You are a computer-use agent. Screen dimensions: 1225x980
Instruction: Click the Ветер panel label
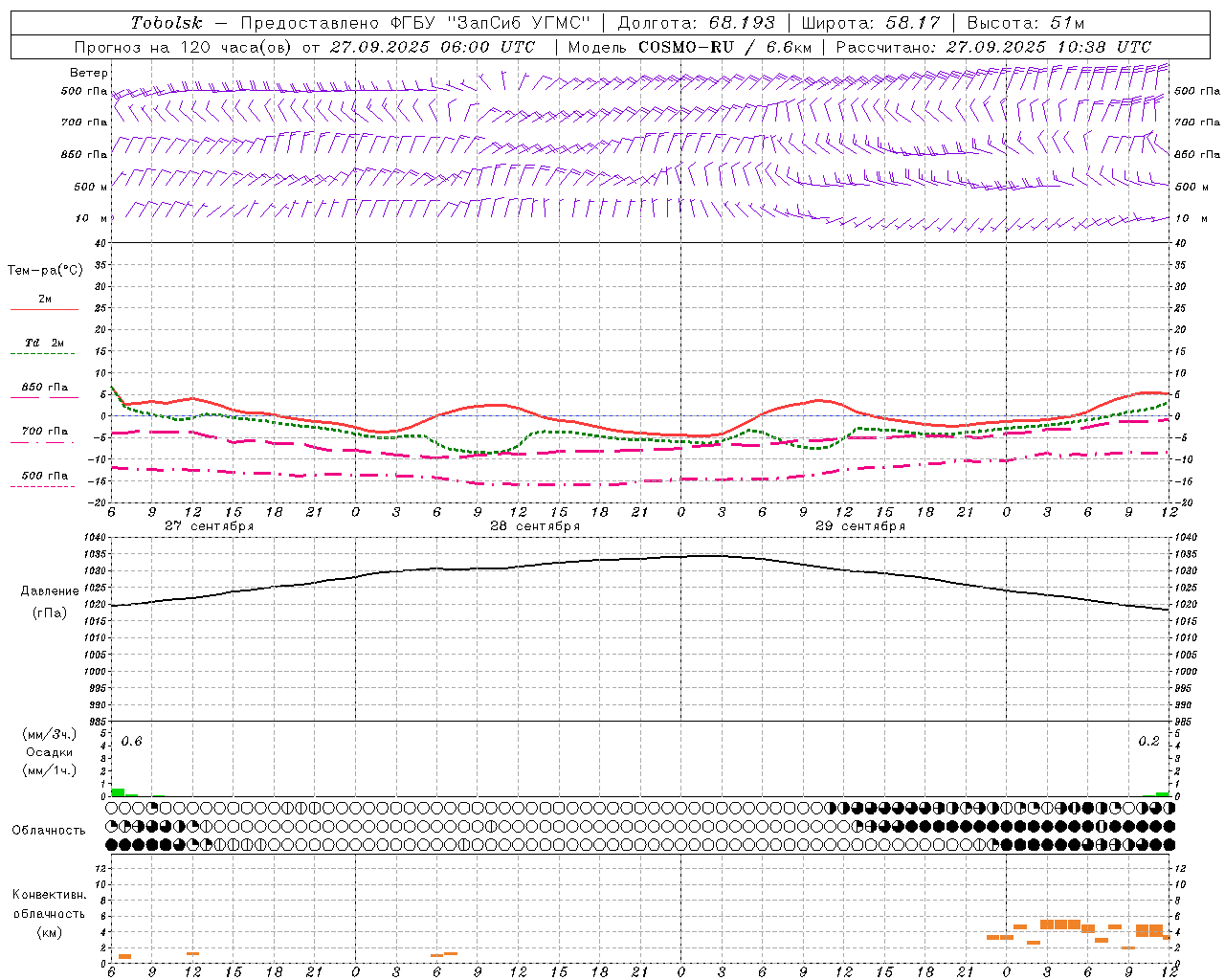point(89,73)
